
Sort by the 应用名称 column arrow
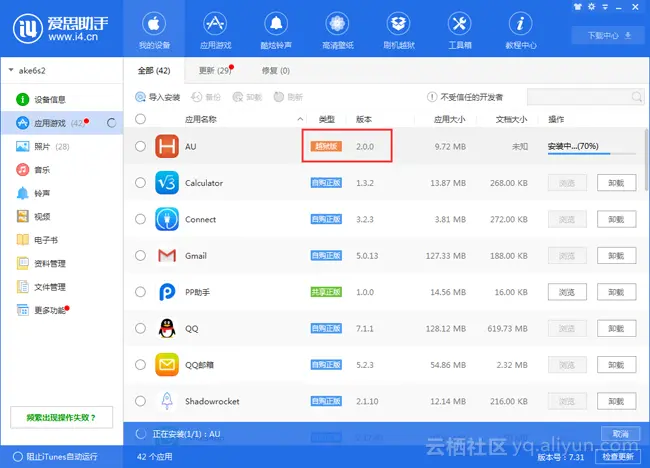pyautogui.click(x=300, y=119)
